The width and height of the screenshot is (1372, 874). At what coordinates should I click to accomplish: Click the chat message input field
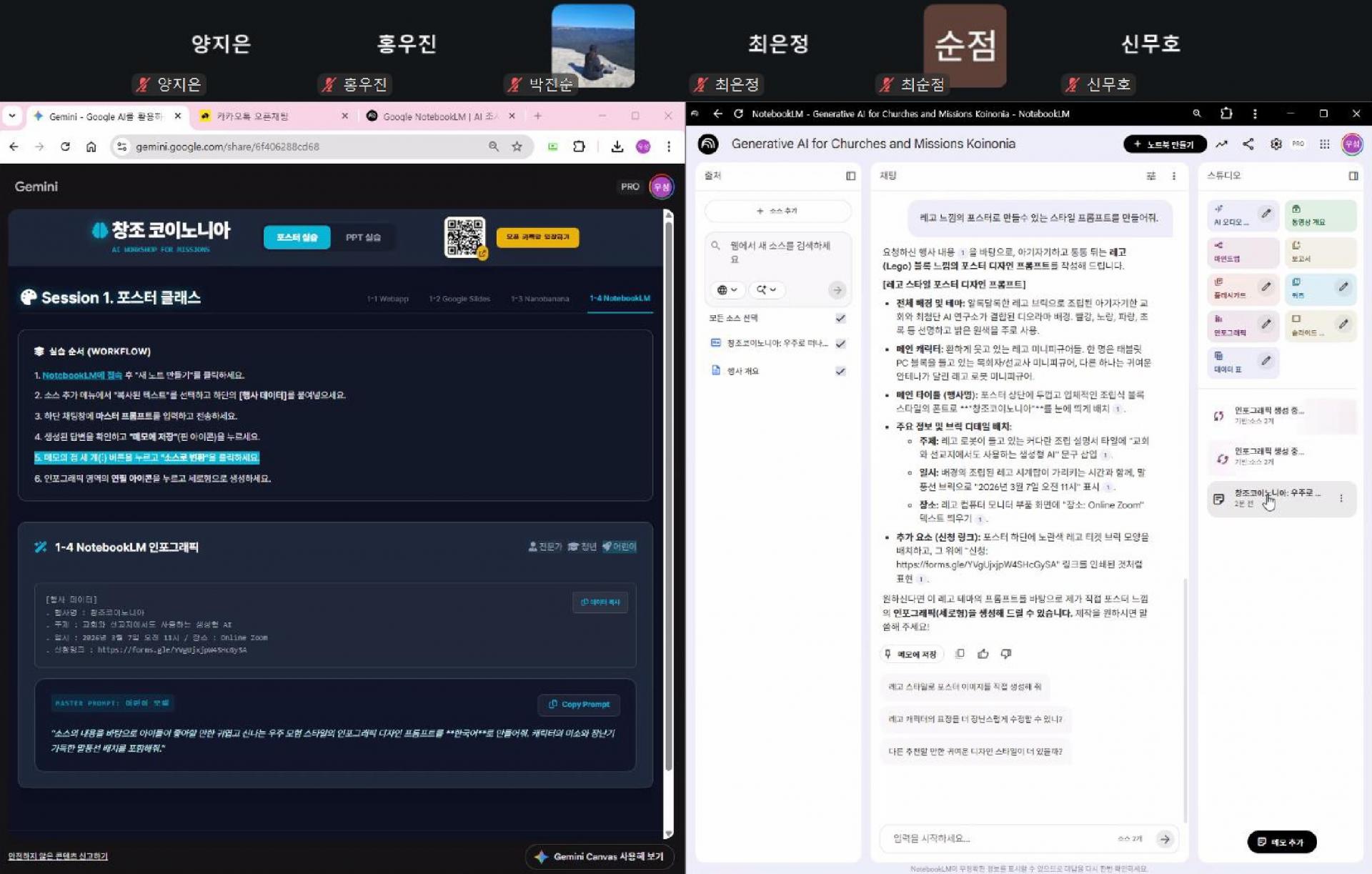1000,839
